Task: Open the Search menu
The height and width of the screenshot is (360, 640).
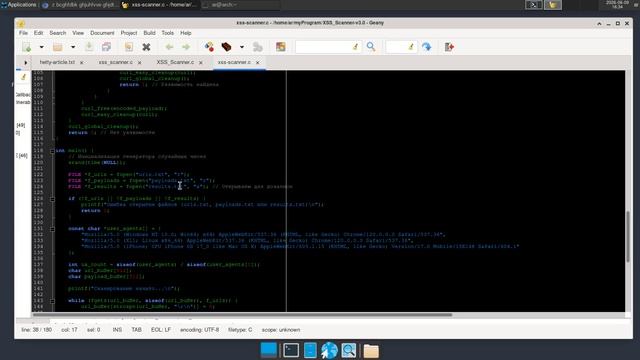Action: pos(58,33)
